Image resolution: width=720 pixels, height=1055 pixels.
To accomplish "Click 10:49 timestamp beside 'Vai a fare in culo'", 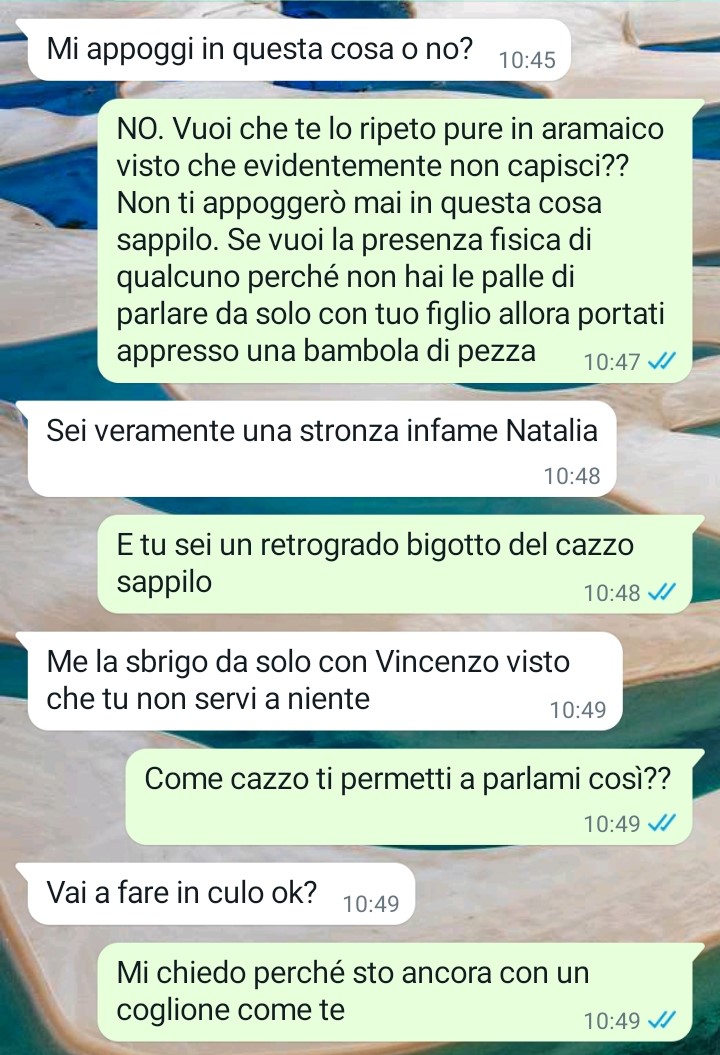I will [371, 904].
